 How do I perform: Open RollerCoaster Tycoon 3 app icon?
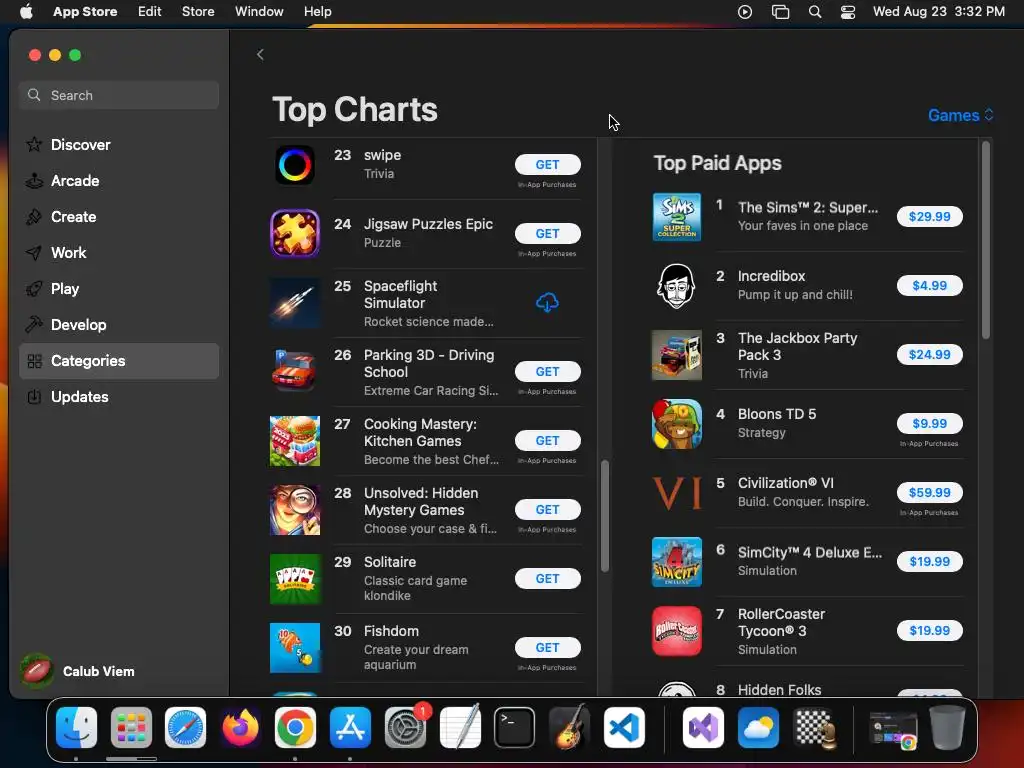(x=677, y=631)
